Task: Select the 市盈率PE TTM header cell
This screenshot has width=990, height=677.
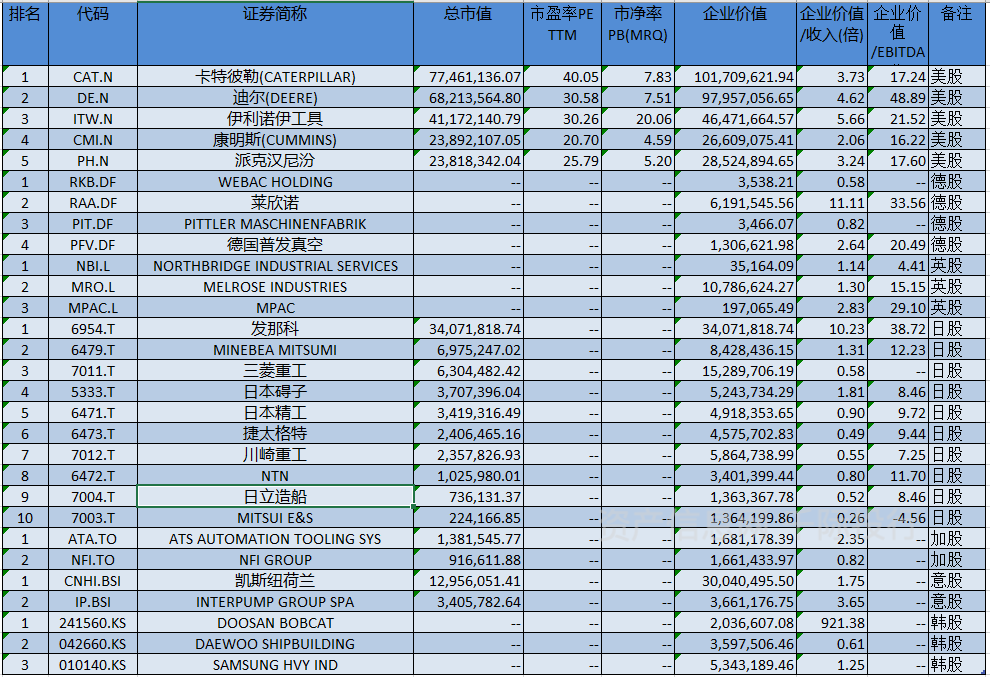Action: [563, 33]
